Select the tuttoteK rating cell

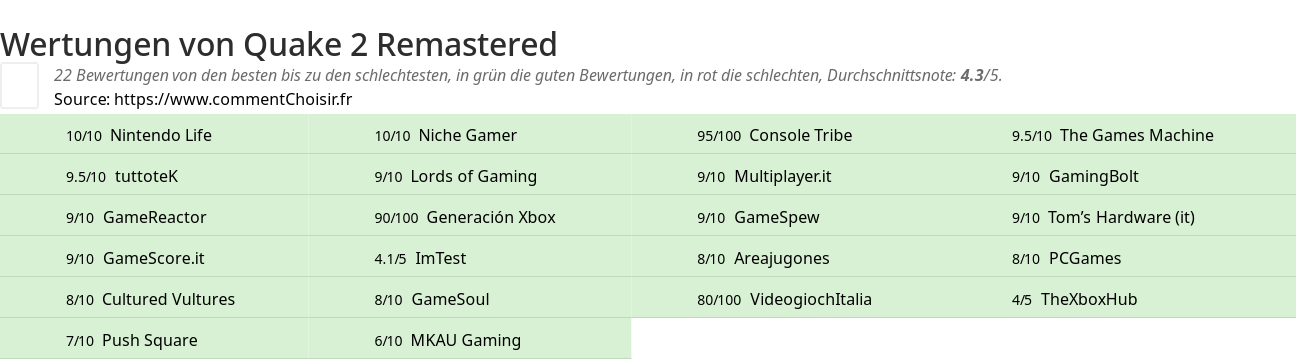pos(154,176)
